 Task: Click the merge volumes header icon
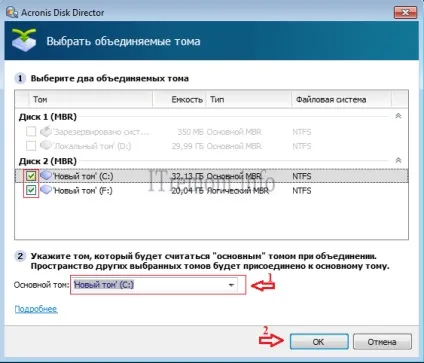tap(24, 40)
